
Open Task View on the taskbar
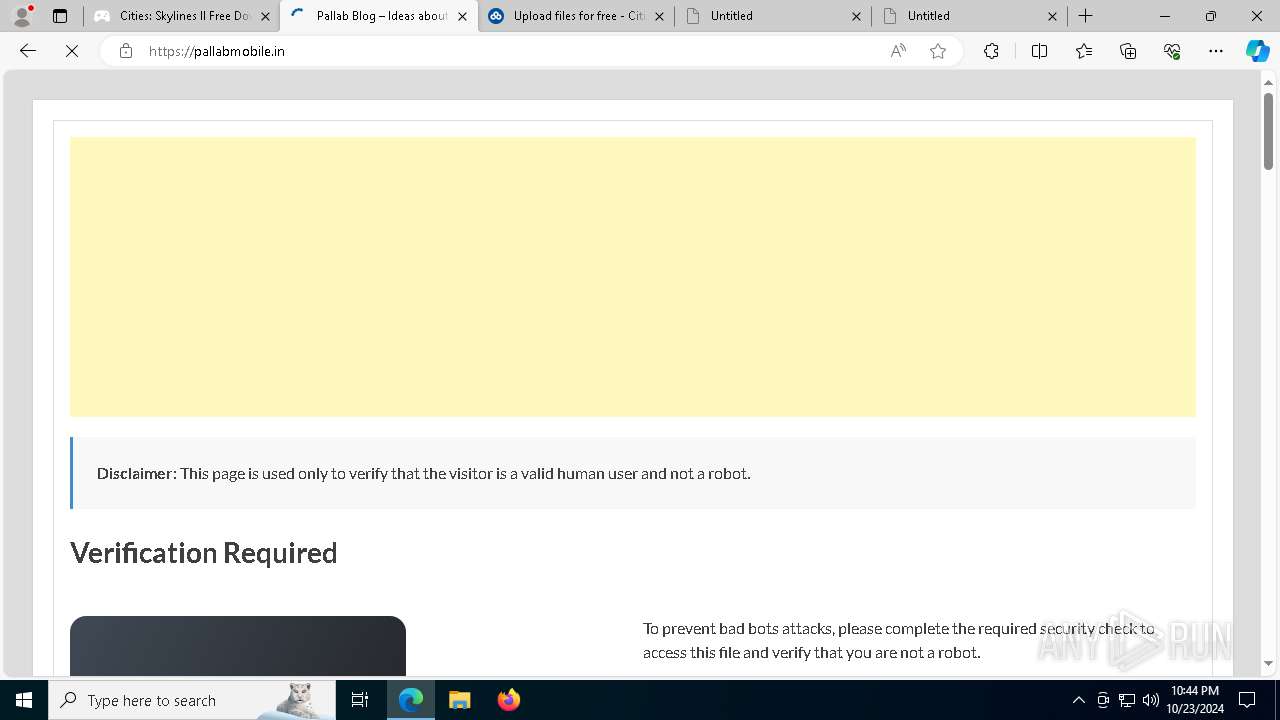click(360, 700)
